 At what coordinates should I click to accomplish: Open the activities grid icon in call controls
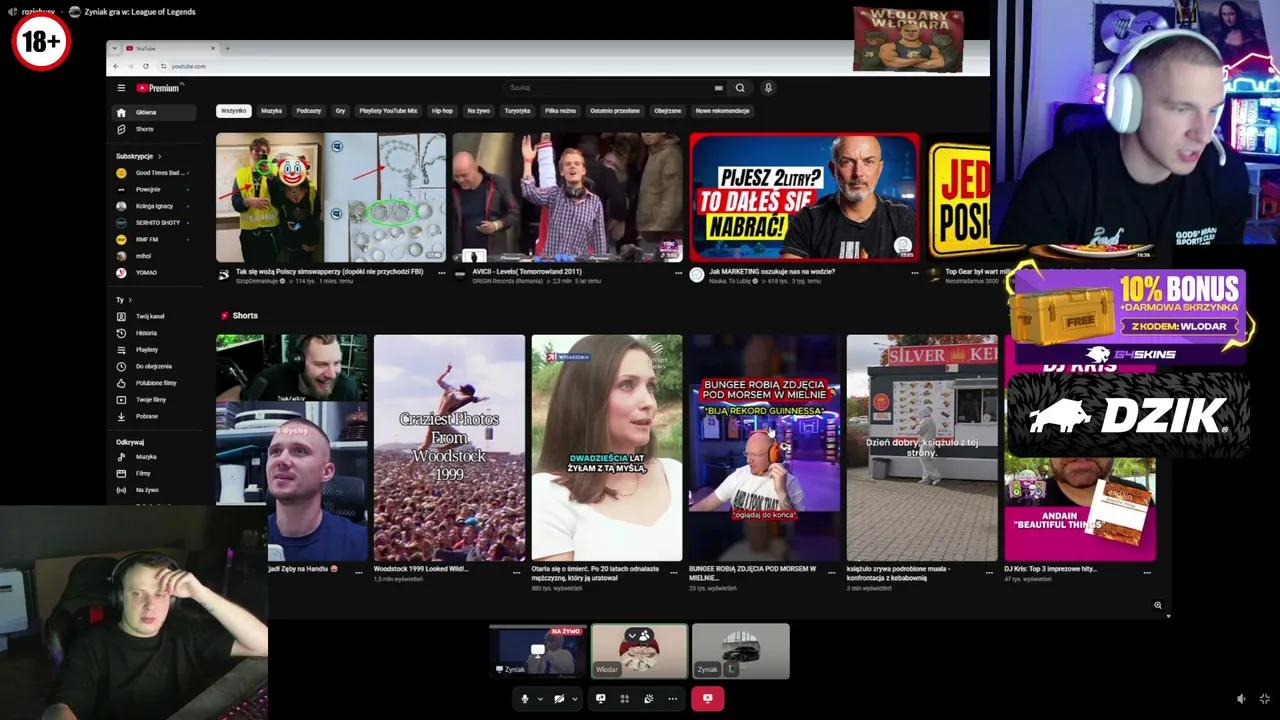point(625,699)
